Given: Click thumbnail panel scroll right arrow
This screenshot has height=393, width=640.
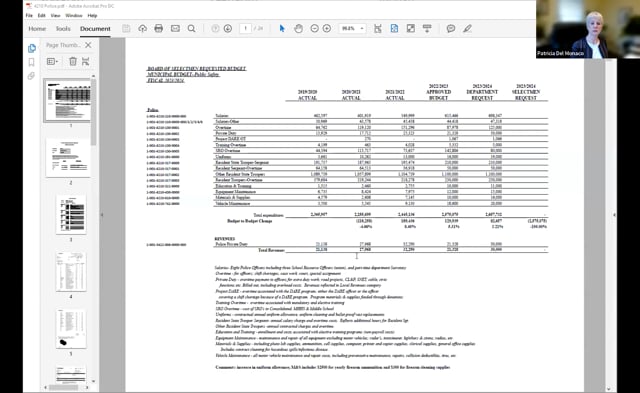Looking at the screenshot, I should (x=87, y=387).
